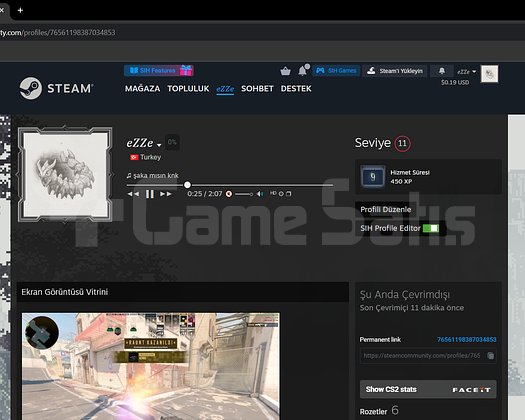This screenshot has width=525, height=420.
Task: Click the round loop icon in player
Action: [x=281, y=194]
